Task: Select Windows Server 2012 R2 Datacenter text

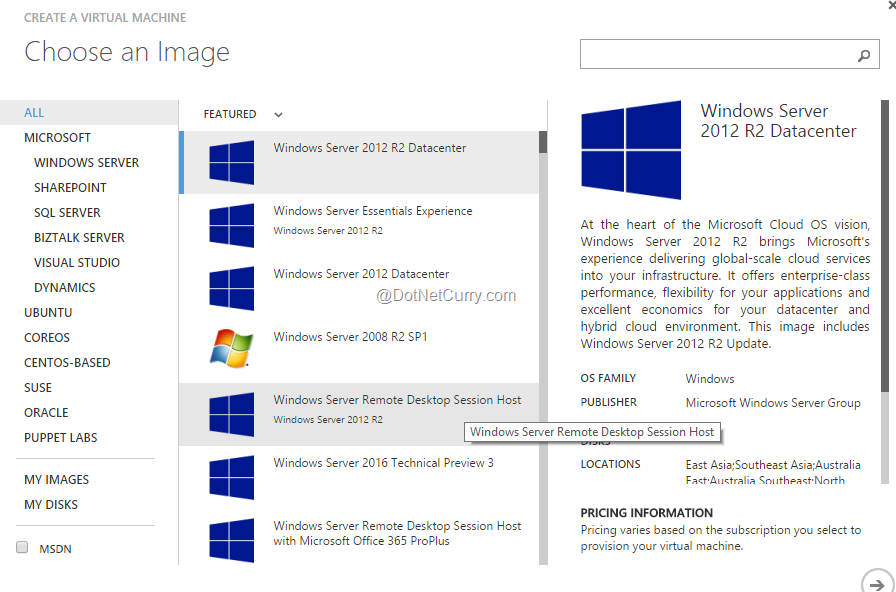Action: [x=370, y=148]
